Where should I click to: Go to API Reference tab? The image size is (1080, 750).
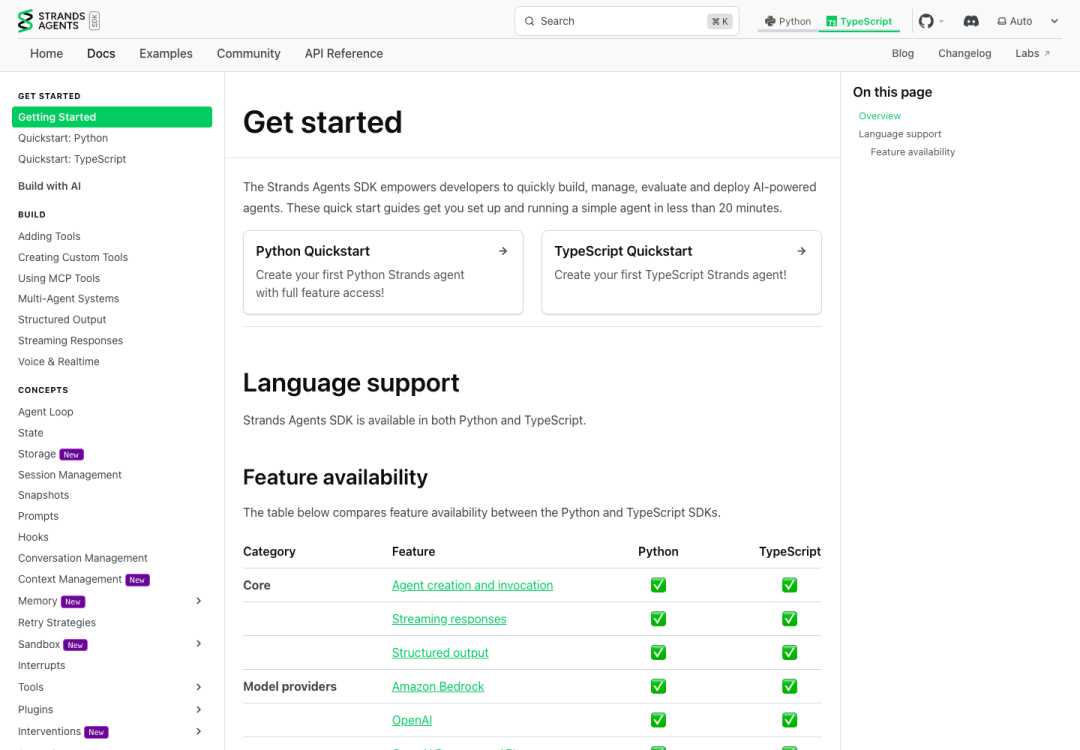point(344,54)
